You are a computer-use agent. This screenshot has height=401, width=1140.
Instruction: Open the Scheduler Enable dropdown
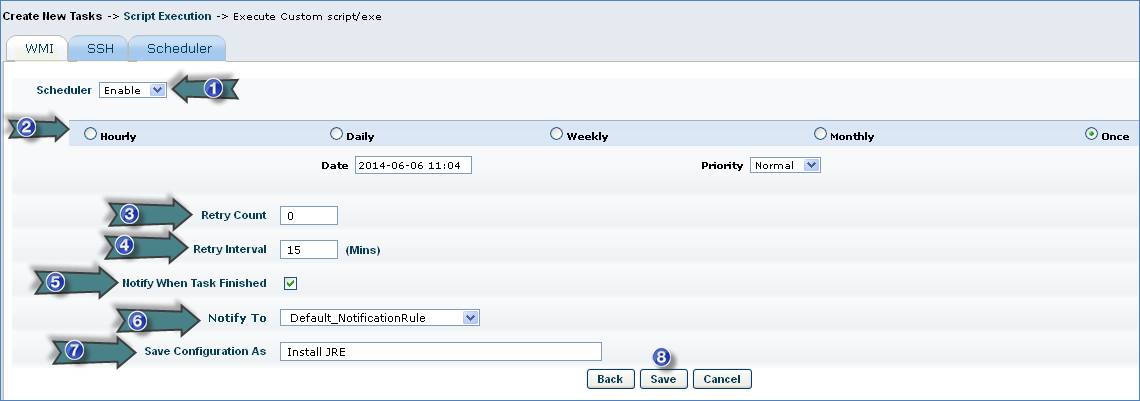pyautogui.click(x=132, y=90)
